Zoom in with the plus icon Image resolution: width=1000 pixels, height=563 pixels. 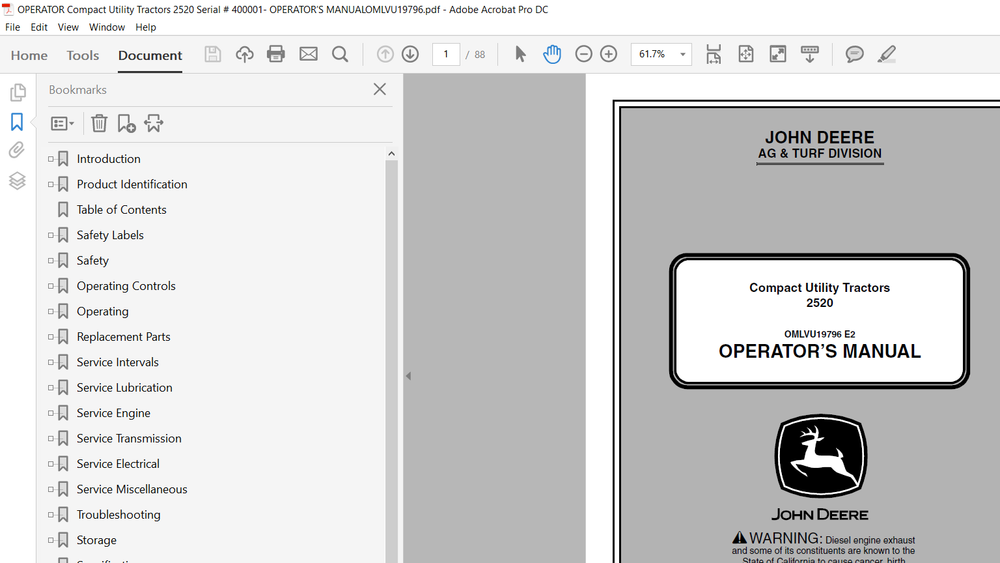[x=608, y=54]
